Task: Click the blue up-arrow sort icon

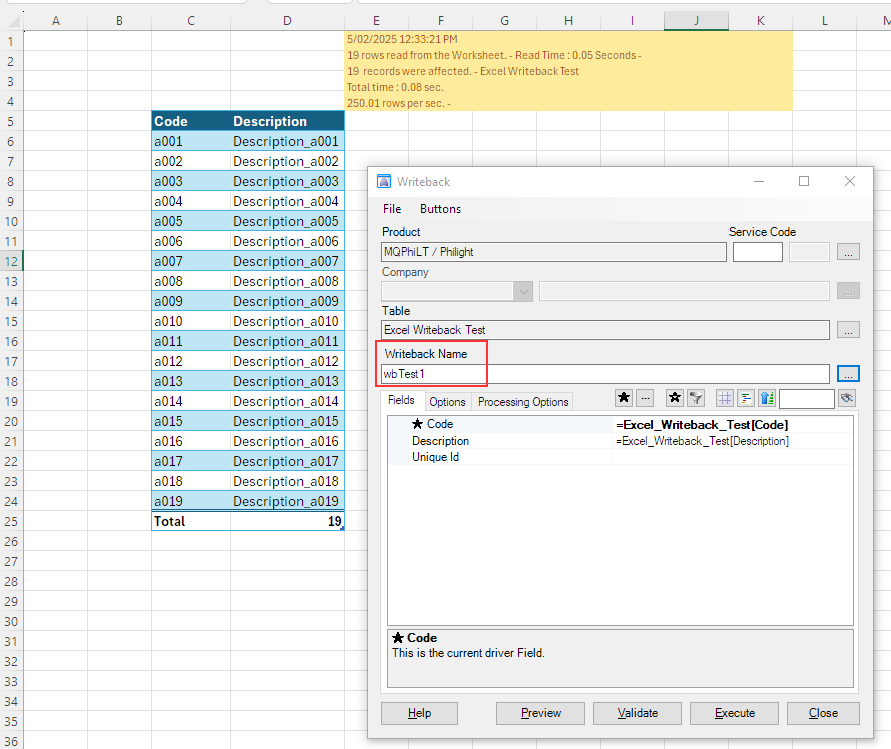Action: pyautogui.click(x=767, y=398)
